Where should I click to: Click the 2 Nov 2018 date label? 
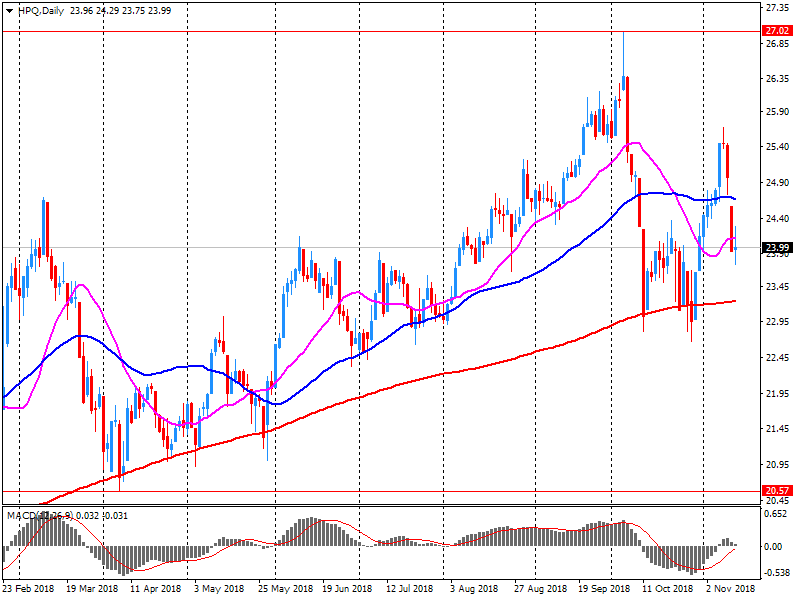point(730,589)
